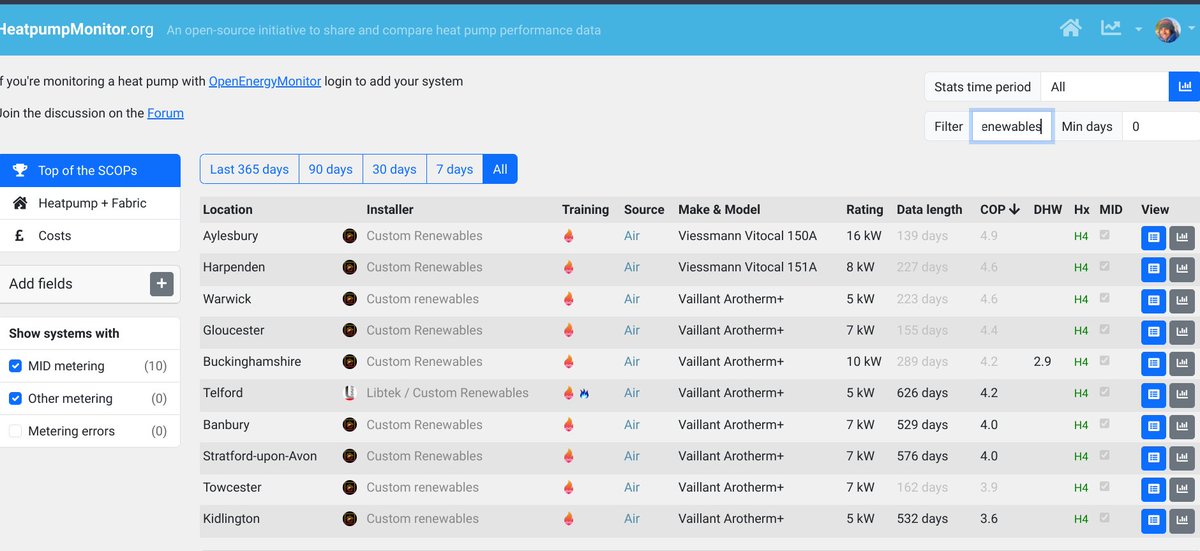This screenshot has height=551, width=1200.
Task: Open list view for Stratford-upon-Avon row
Action: point(1153,457)
